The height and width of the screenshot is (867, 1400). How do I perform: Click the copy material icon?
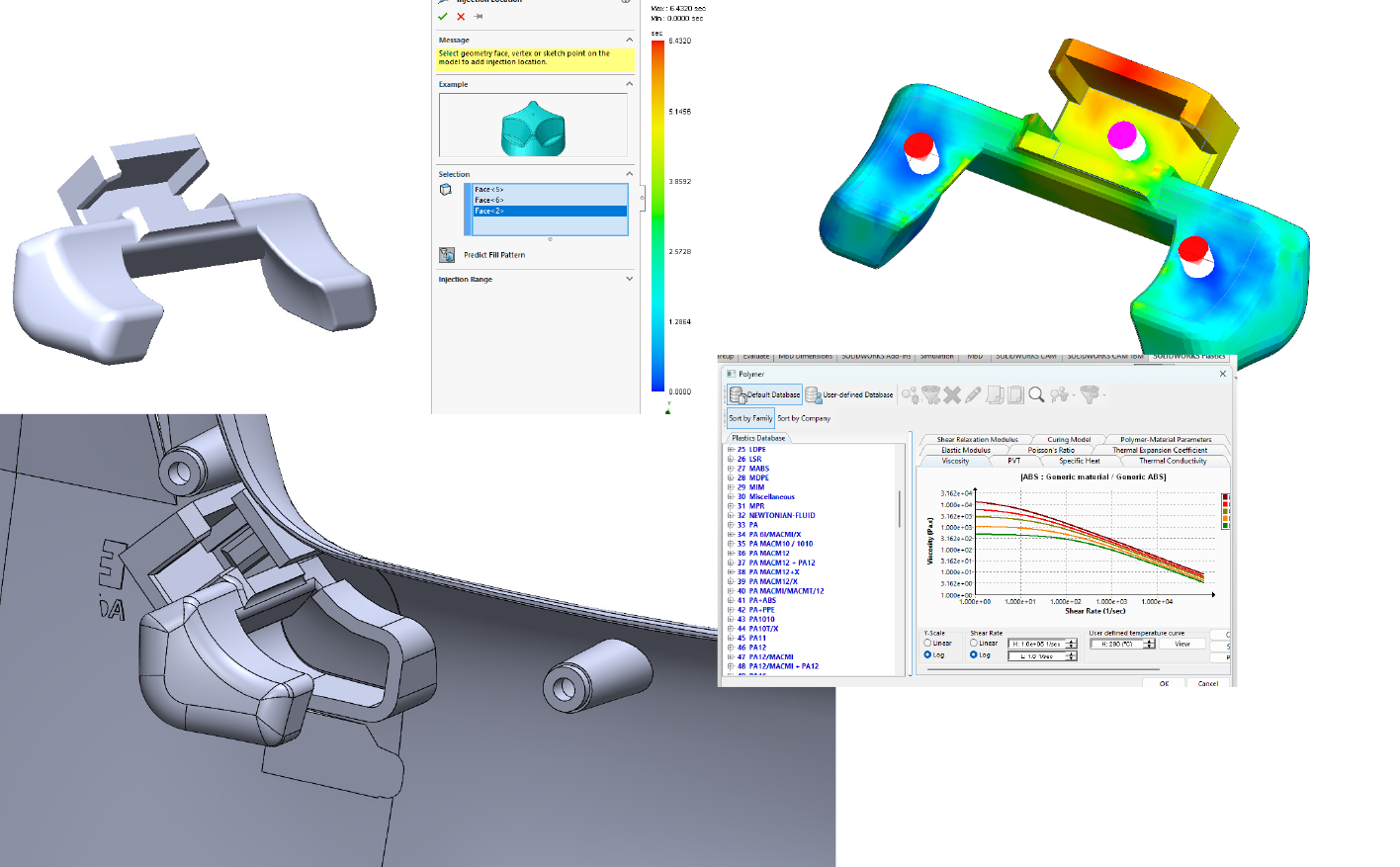click(996, 395)
